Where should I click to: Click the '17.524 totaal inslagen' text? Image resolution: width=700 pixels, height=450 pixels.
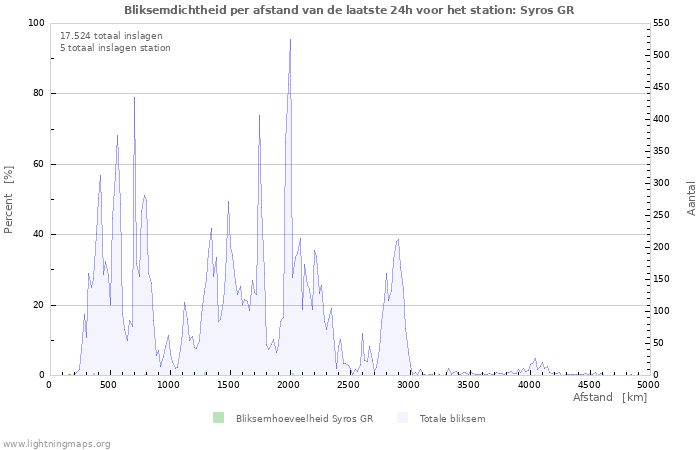(111, 36)
